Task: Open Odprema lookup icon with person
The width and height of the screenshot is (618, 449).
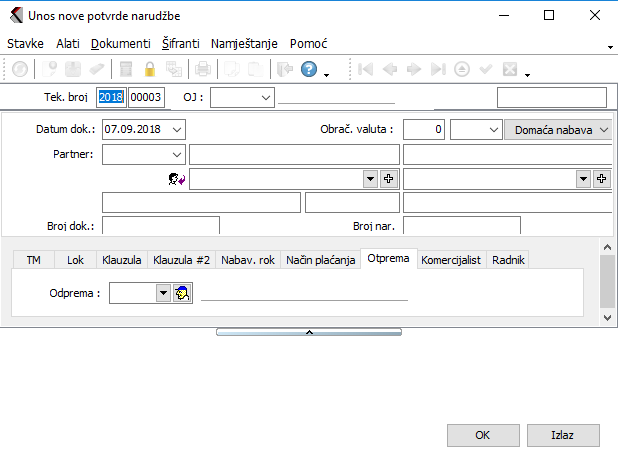Action: click(x=183, y=293)
